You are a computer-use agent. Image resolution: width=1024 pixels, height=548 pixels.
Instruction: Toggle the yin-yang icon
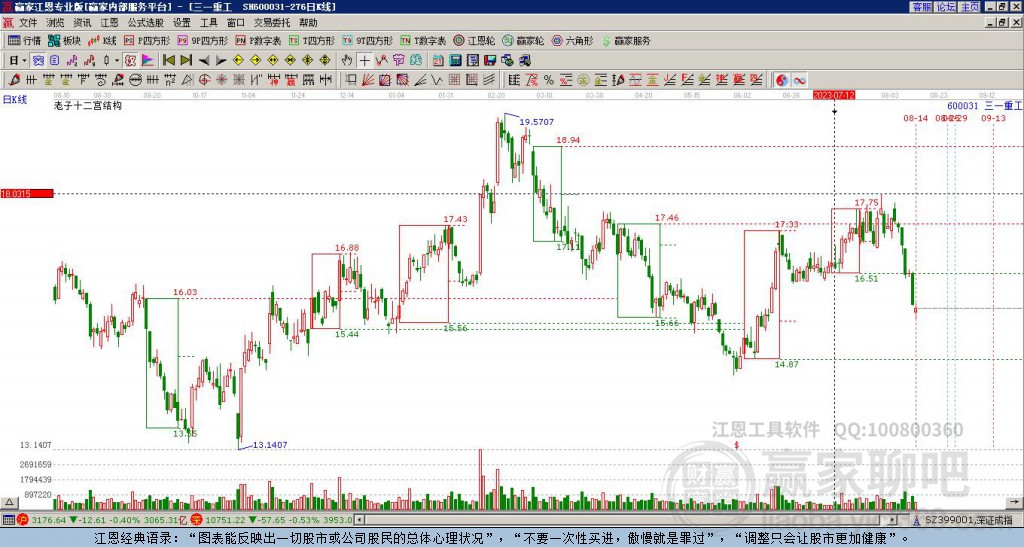pos(782,80)
